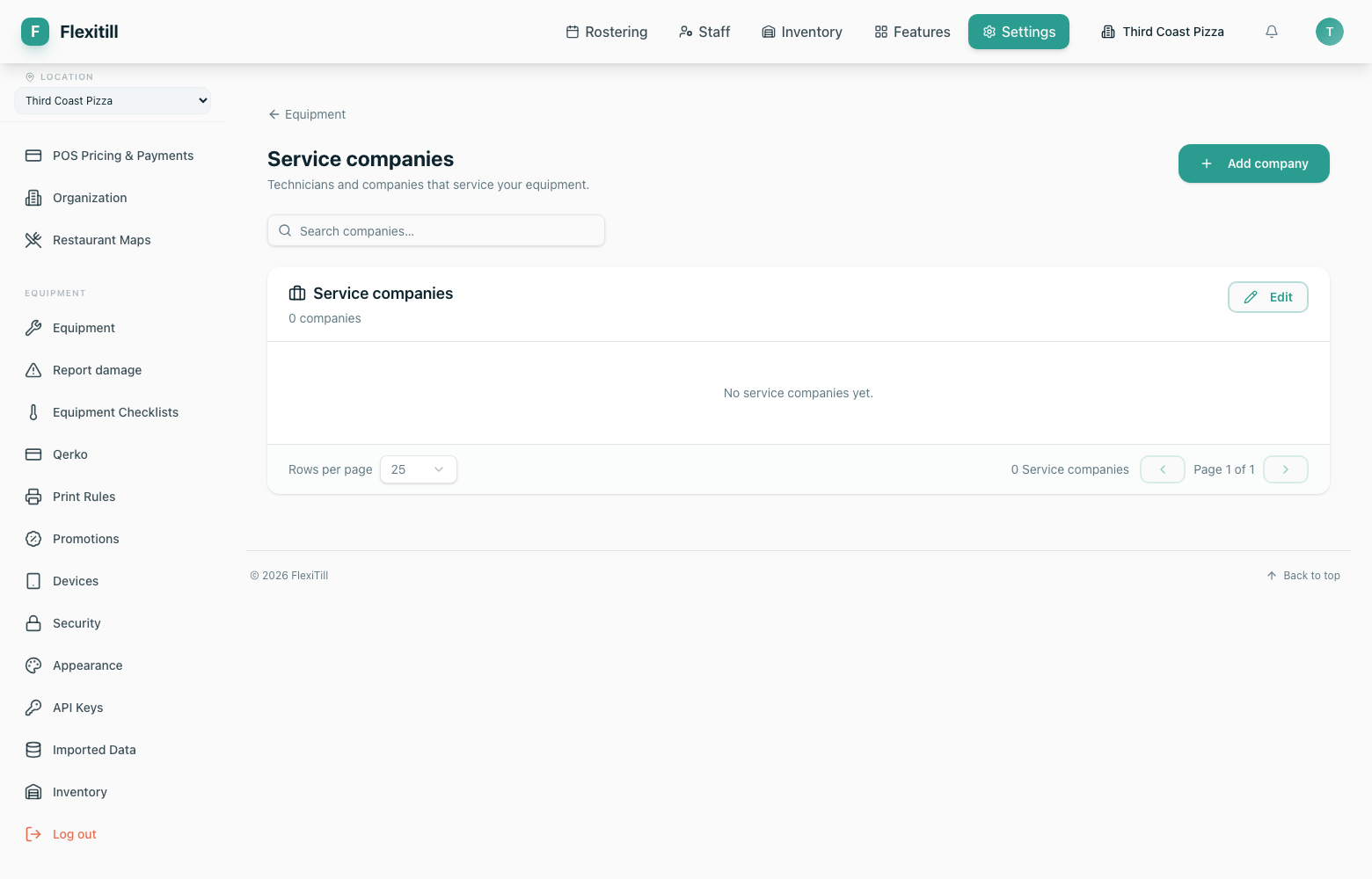Open the Staff tab
Screen dimensions: 1372x879
pos(704,32)
